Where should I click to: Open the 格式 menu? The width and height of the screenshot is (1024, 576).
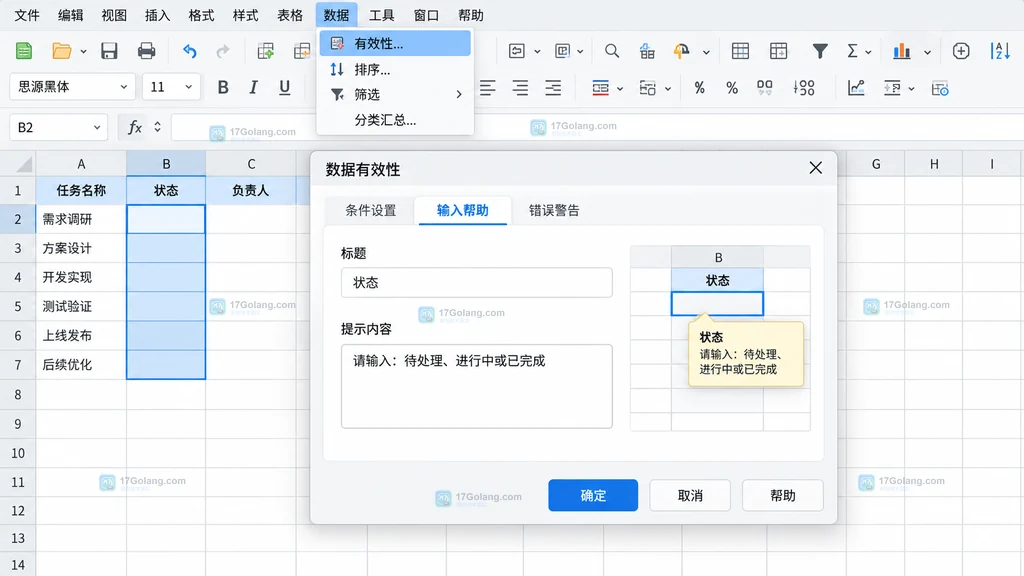click(x=201, y=15)
